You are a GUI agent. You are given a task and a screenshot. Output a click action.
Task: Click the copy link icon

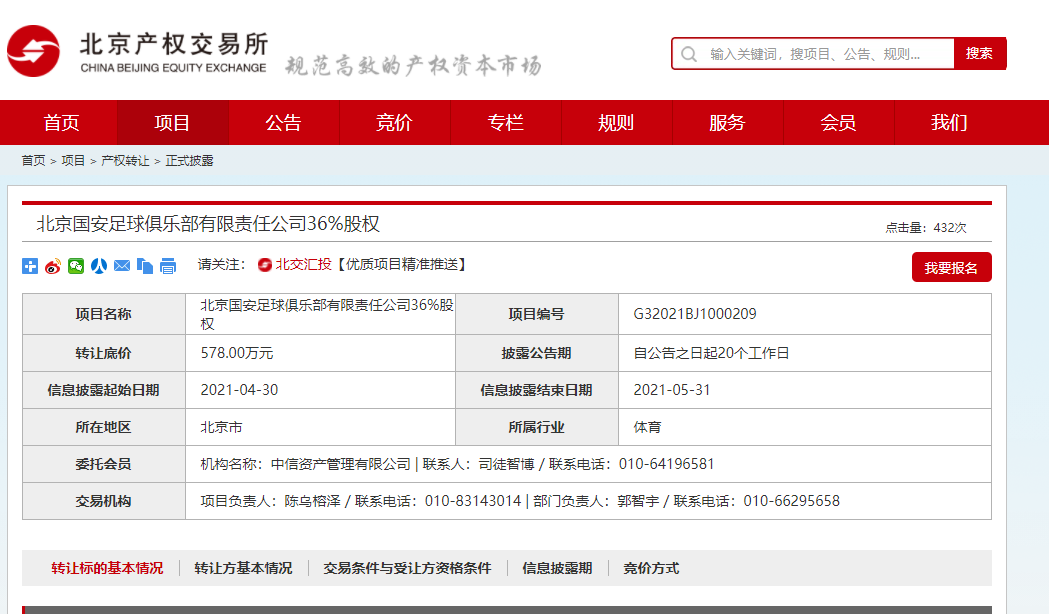click(x=145, y=266)
